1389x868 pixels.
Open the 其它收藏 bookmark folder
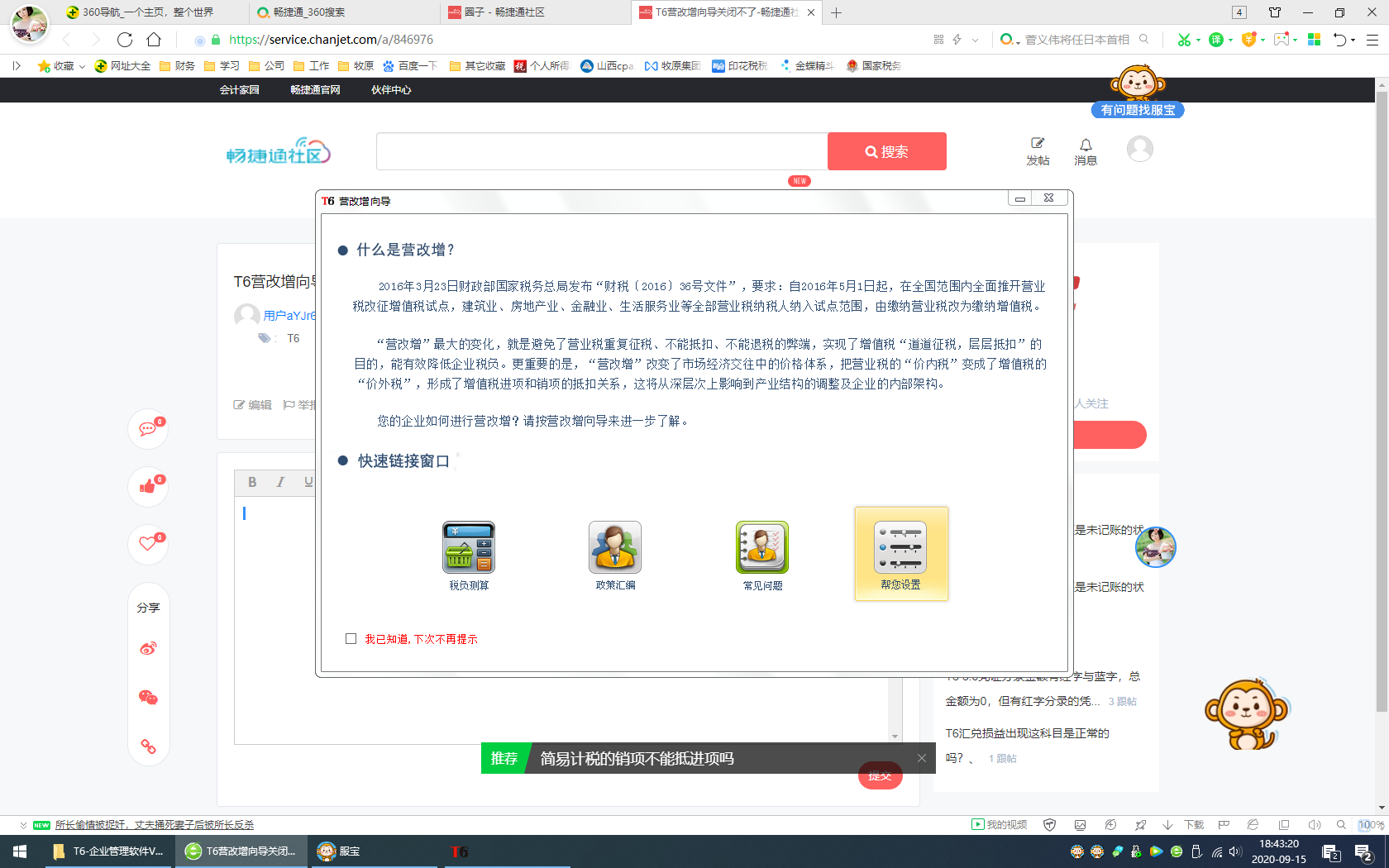pyautogui.click(x=477, y=66)
